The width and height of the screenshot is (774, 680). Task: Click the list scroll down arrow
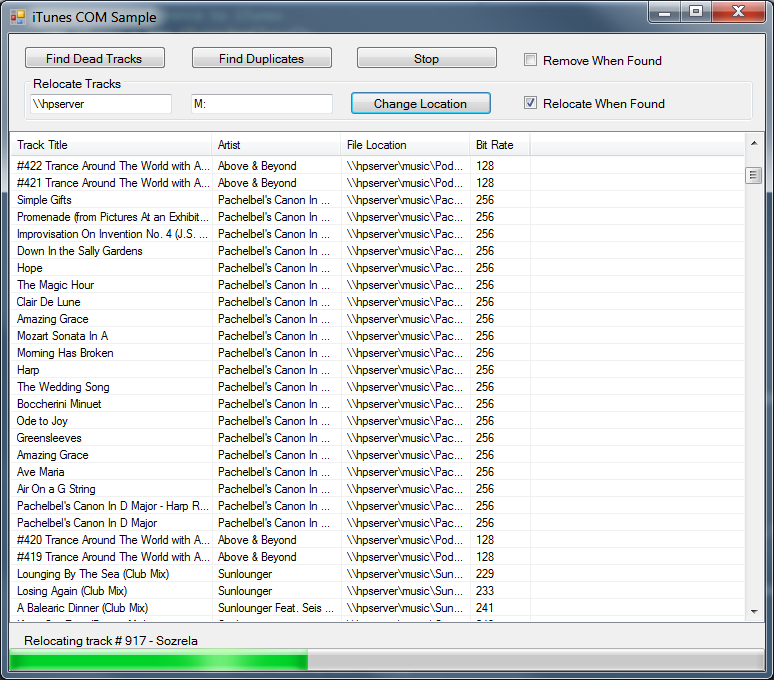coord(754,612)
